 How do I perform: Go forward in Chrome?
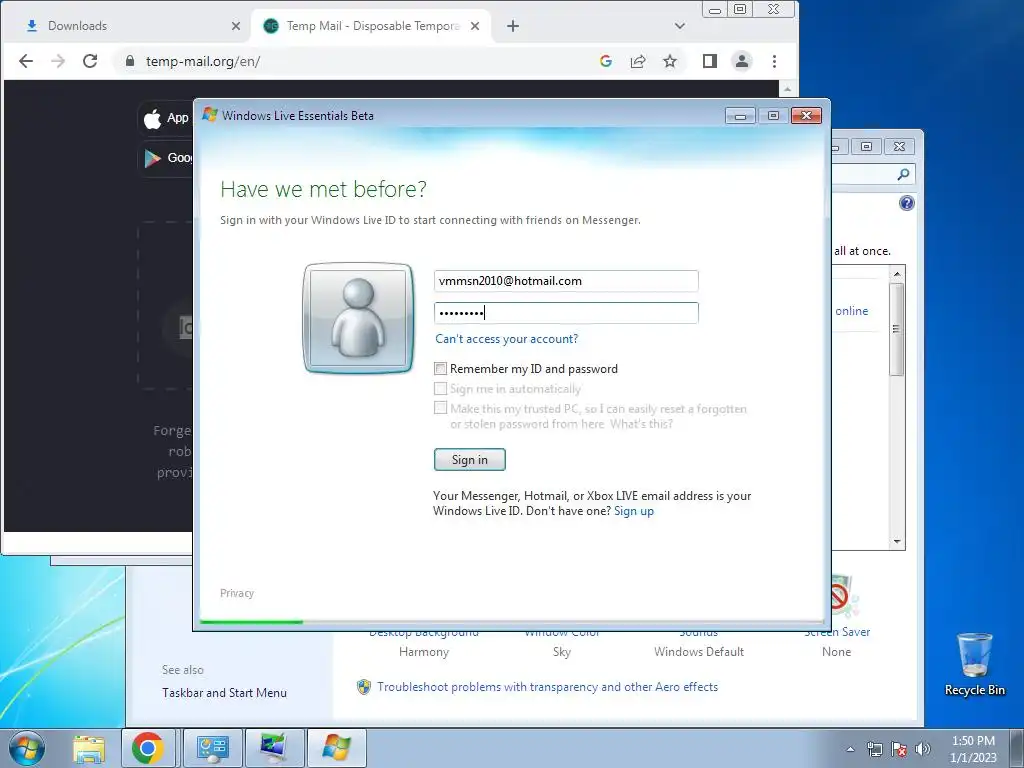pos(58,61)
